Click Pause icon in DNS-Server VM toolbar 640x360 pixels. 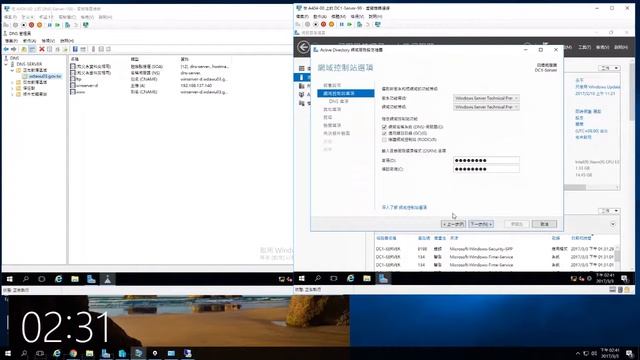[x=50, y=25]
